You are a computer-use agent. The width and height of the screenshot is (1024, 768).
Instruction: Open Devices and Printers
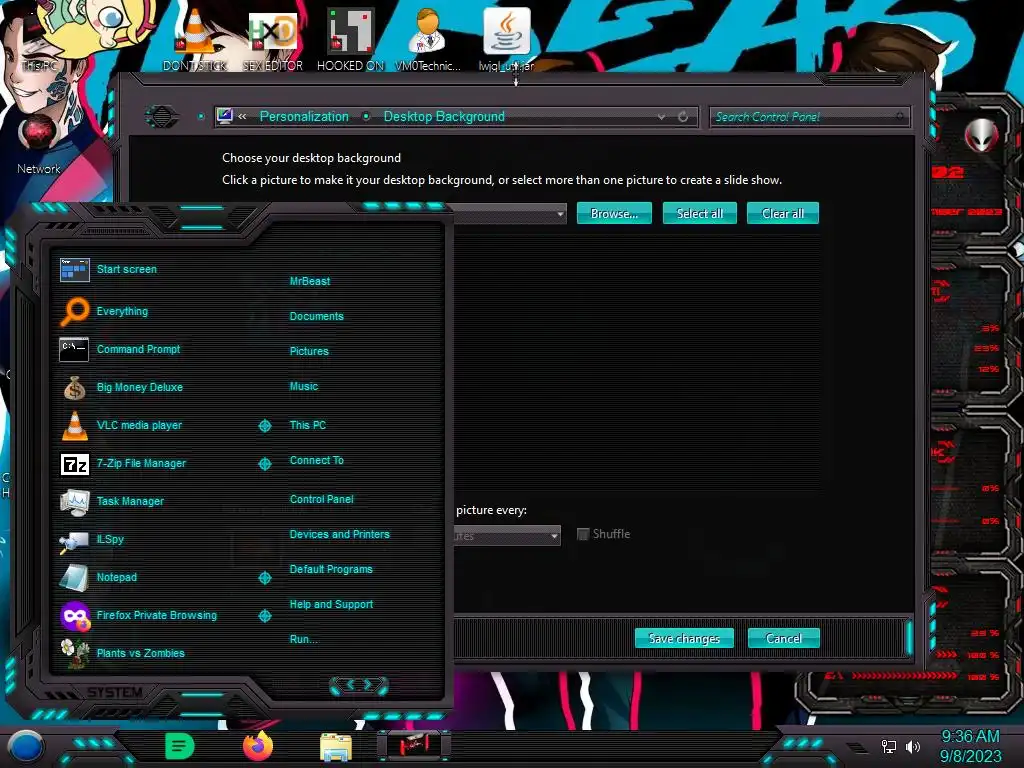click(339, 534)
